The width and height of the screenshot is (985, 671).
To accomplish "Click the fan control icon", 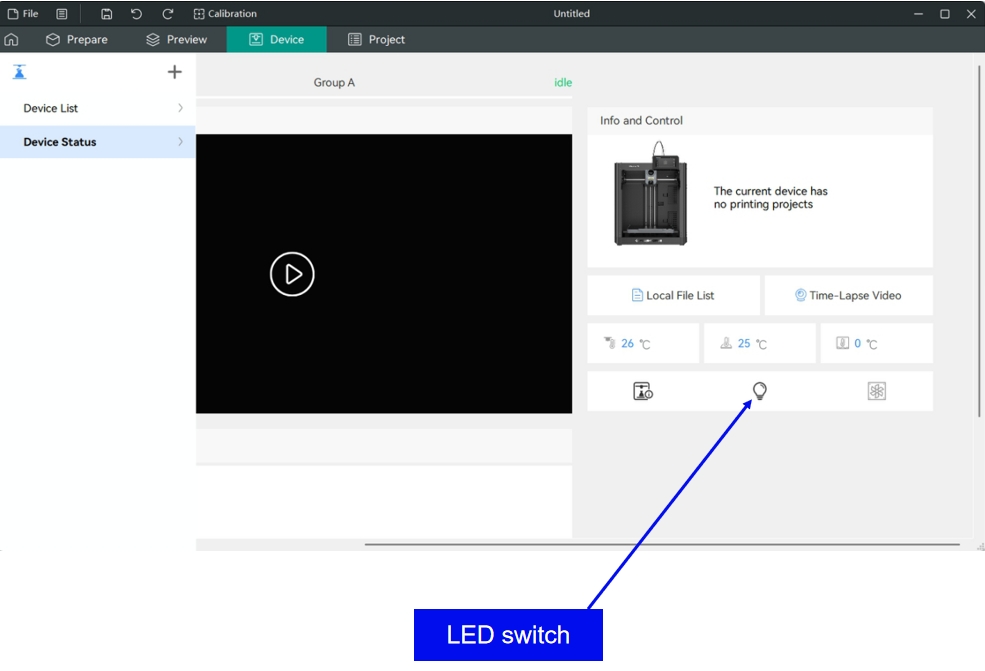I will (x=875, y=390).
